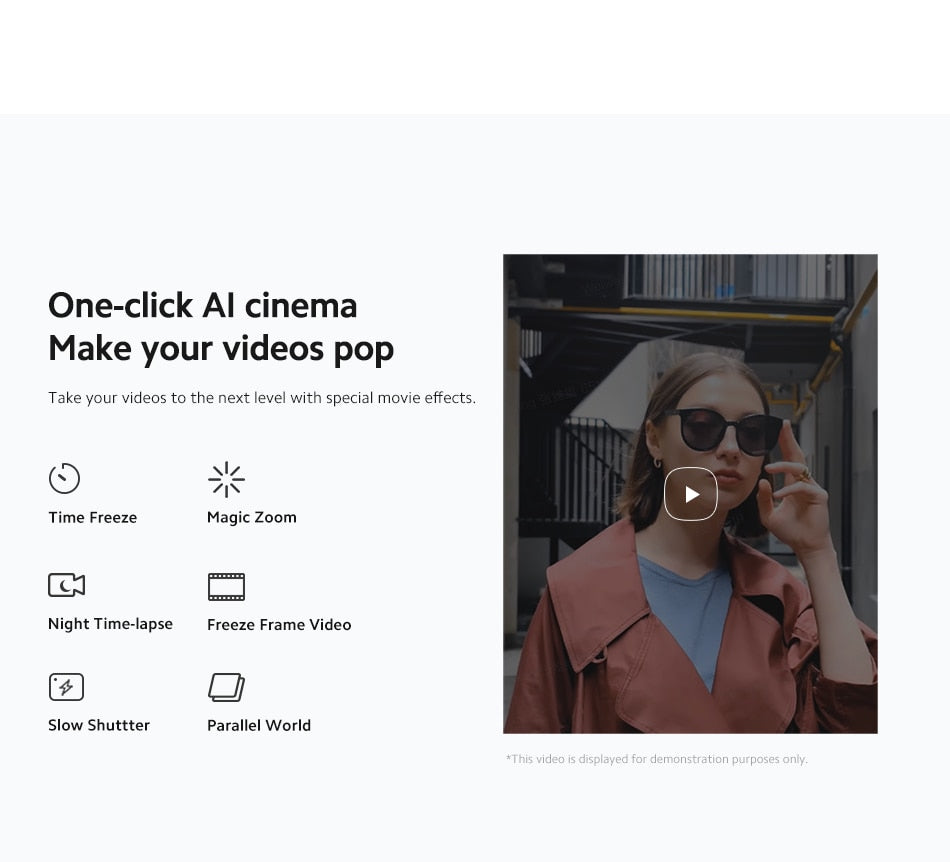
Task: Select the Slow Shutter text label
Action: click(99, 725)
